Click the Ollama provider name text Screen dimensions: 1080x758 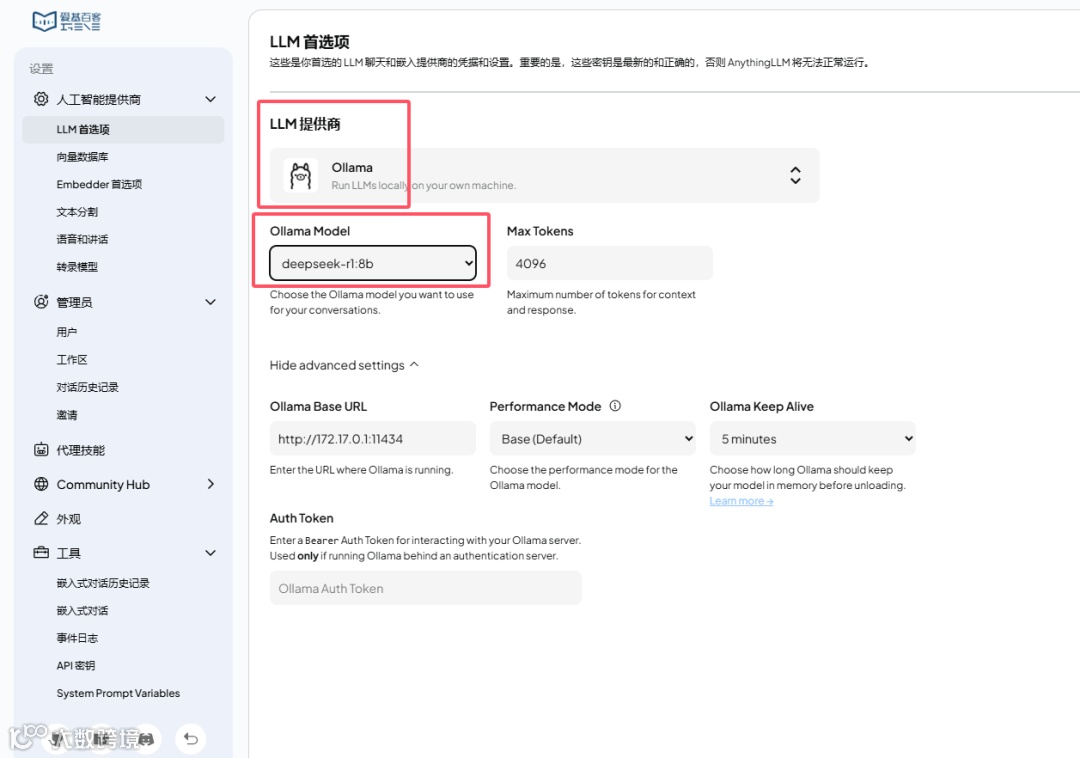click(x=352, y=167)
